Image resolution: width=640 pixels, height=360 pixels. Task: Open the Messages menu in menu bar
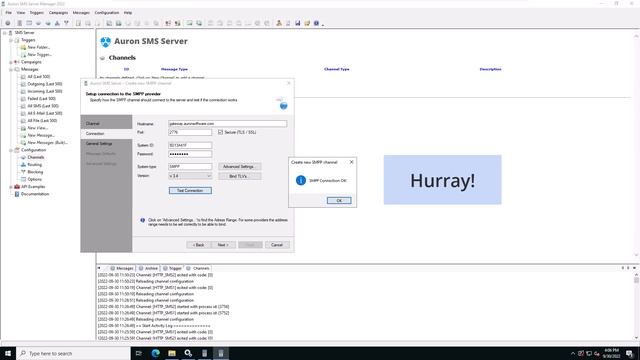pos(81,13)
